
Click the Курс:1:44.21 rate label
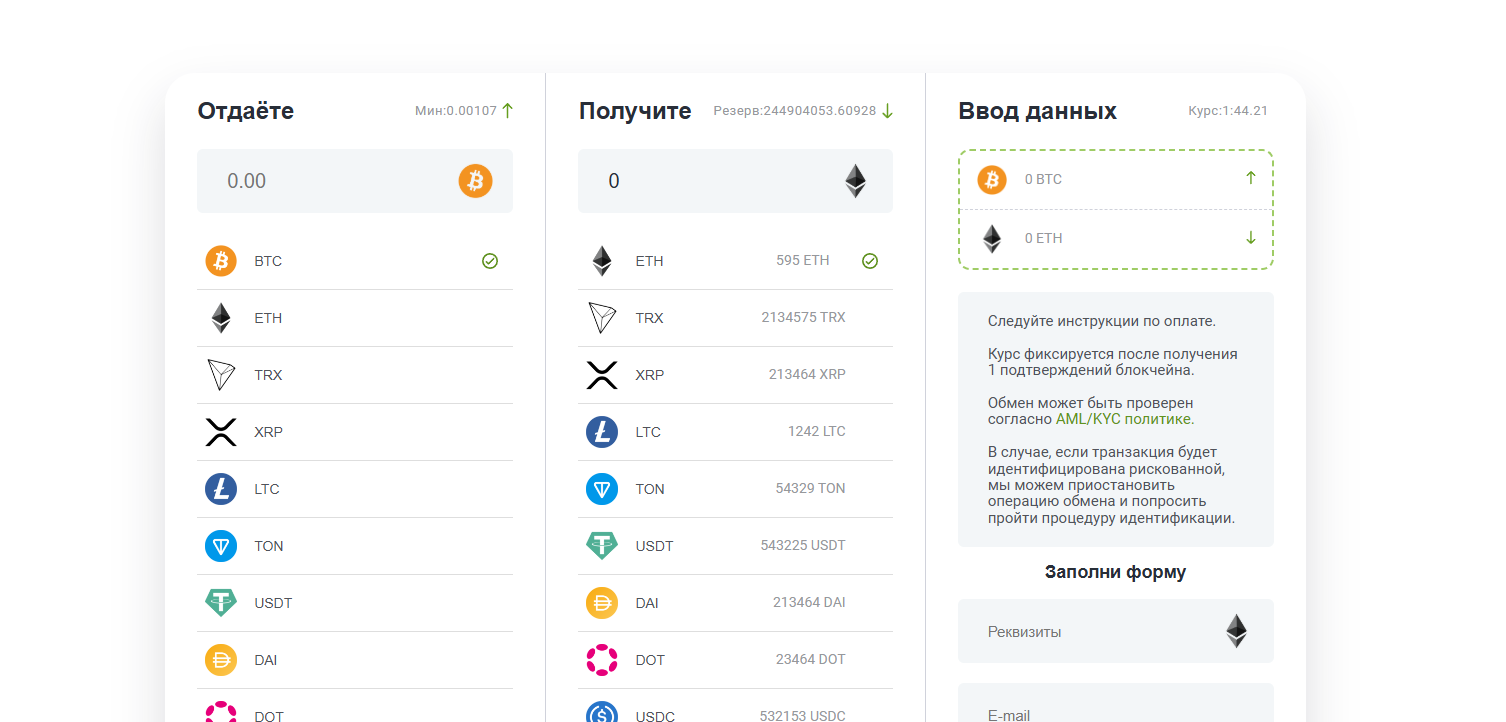(1228, 111)
